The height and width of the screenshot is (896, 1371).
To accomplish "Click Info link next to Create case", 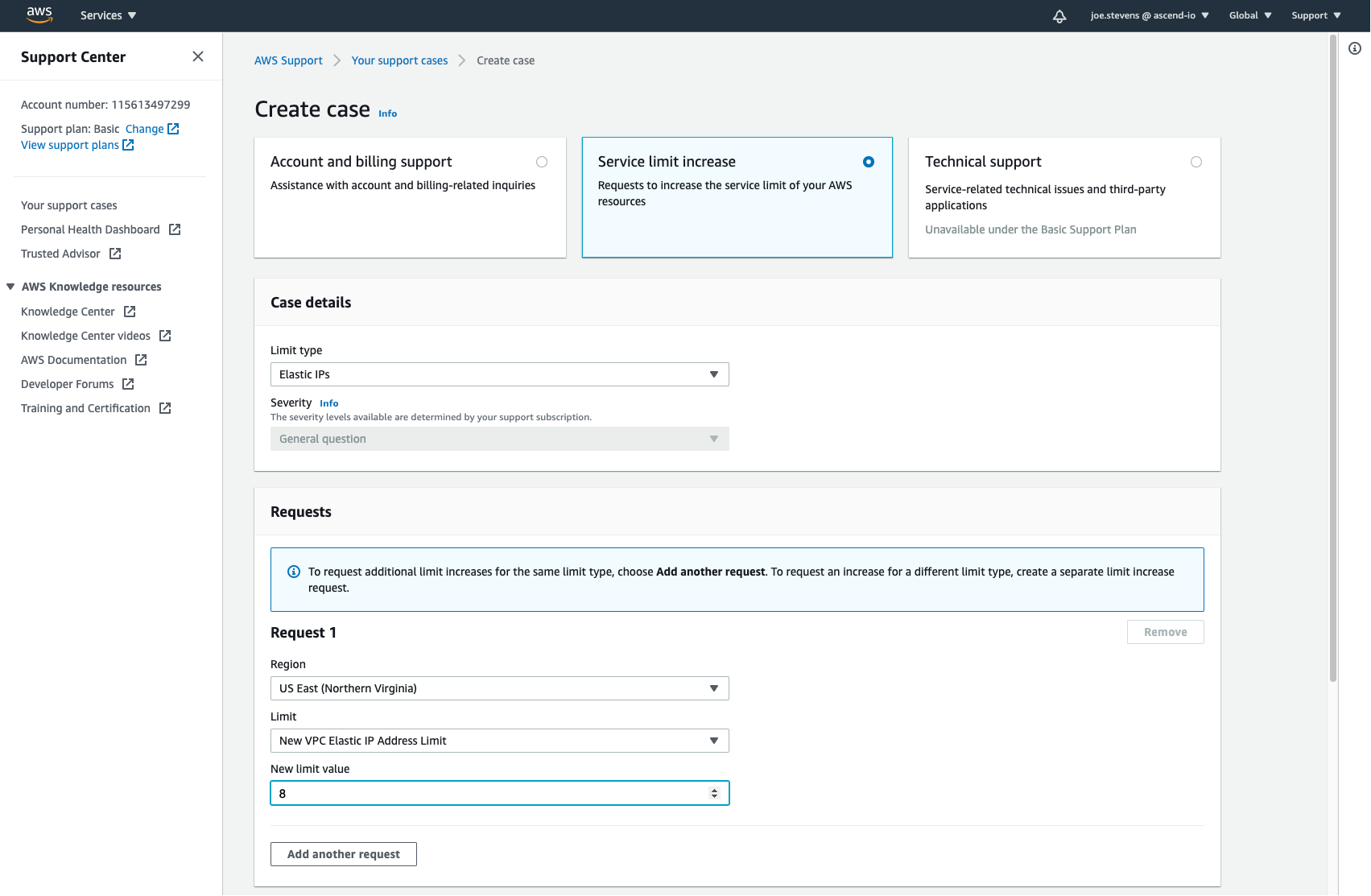I will [387, 114].
